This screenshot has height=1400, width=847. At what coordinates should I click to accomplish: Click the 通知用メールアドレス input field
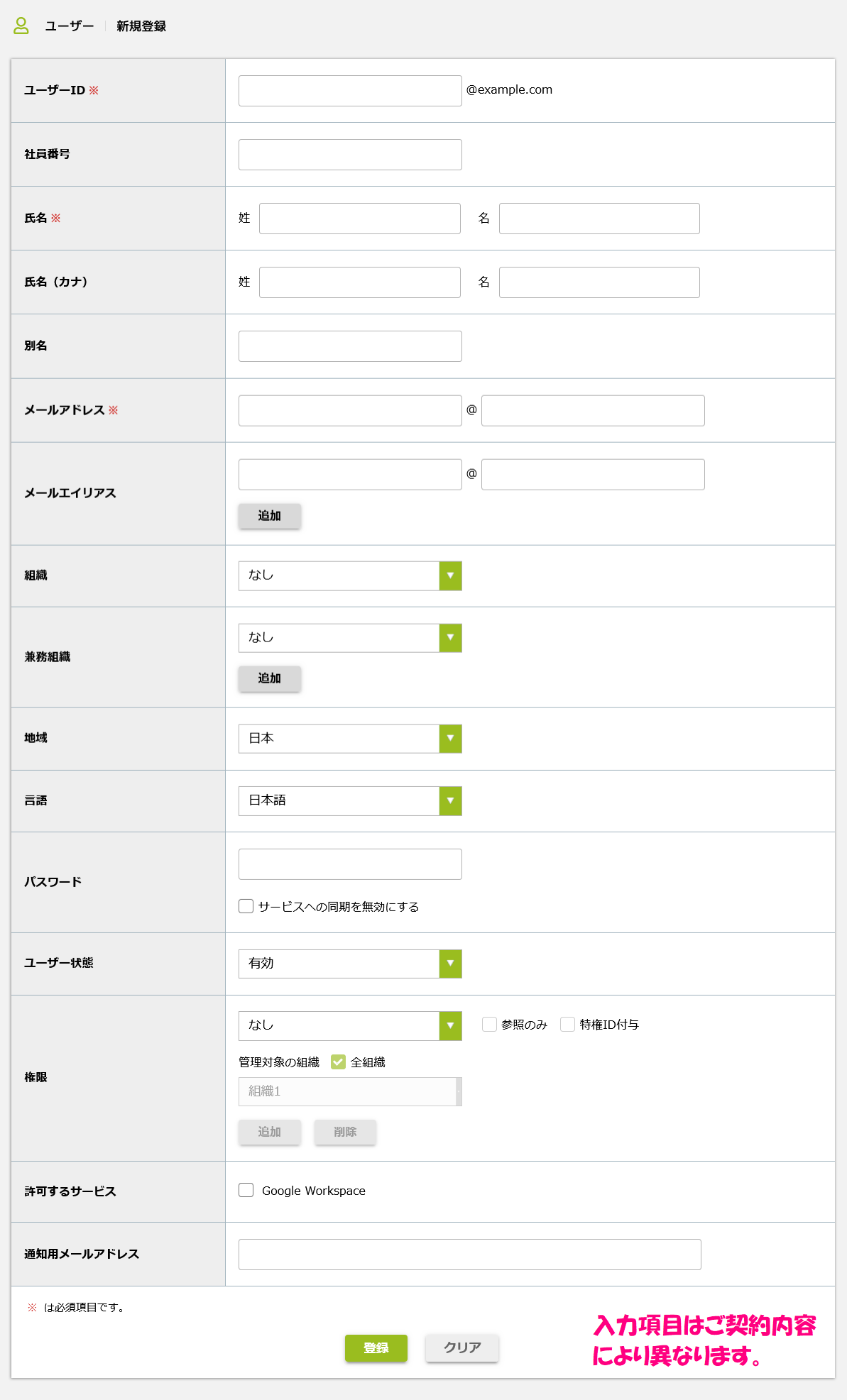click(x=470, y=1255)
